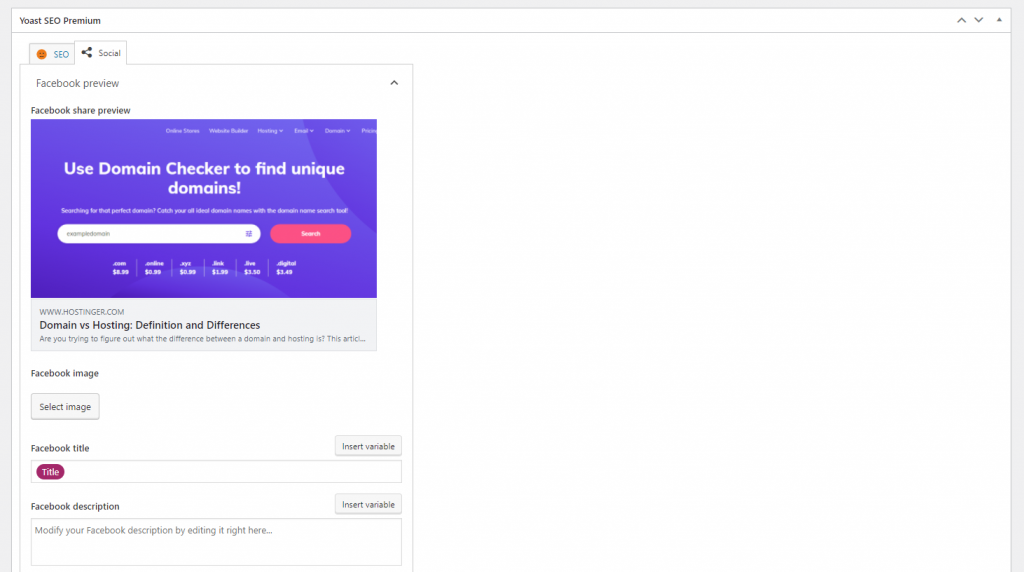Click the preview title 'Domain vs Hosting'
This screenshot has height=572, width=1024.
point(150,325)
